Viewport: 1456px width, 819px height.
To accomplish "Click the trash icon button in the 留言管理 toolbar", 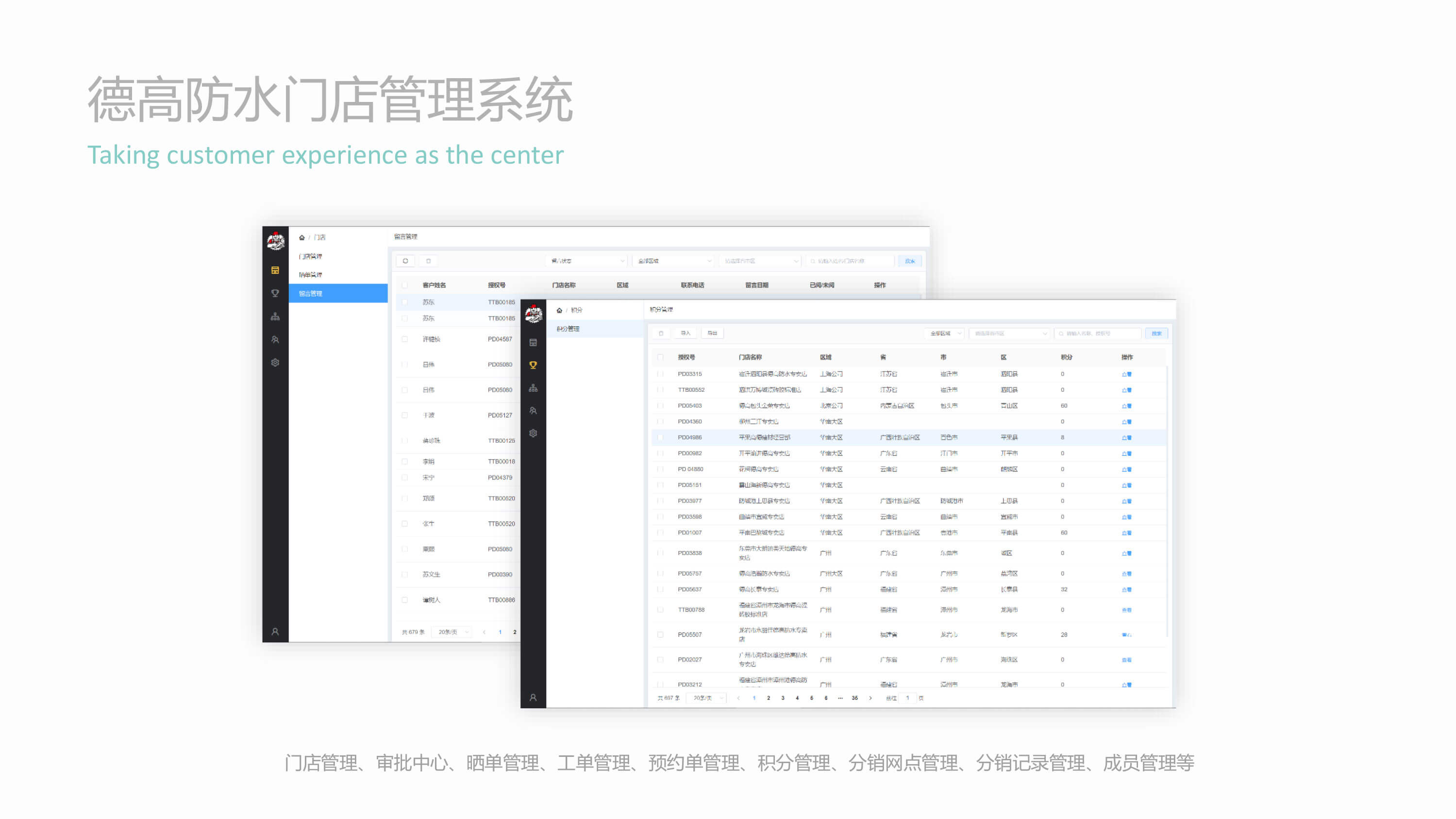I will click(428, 261).
